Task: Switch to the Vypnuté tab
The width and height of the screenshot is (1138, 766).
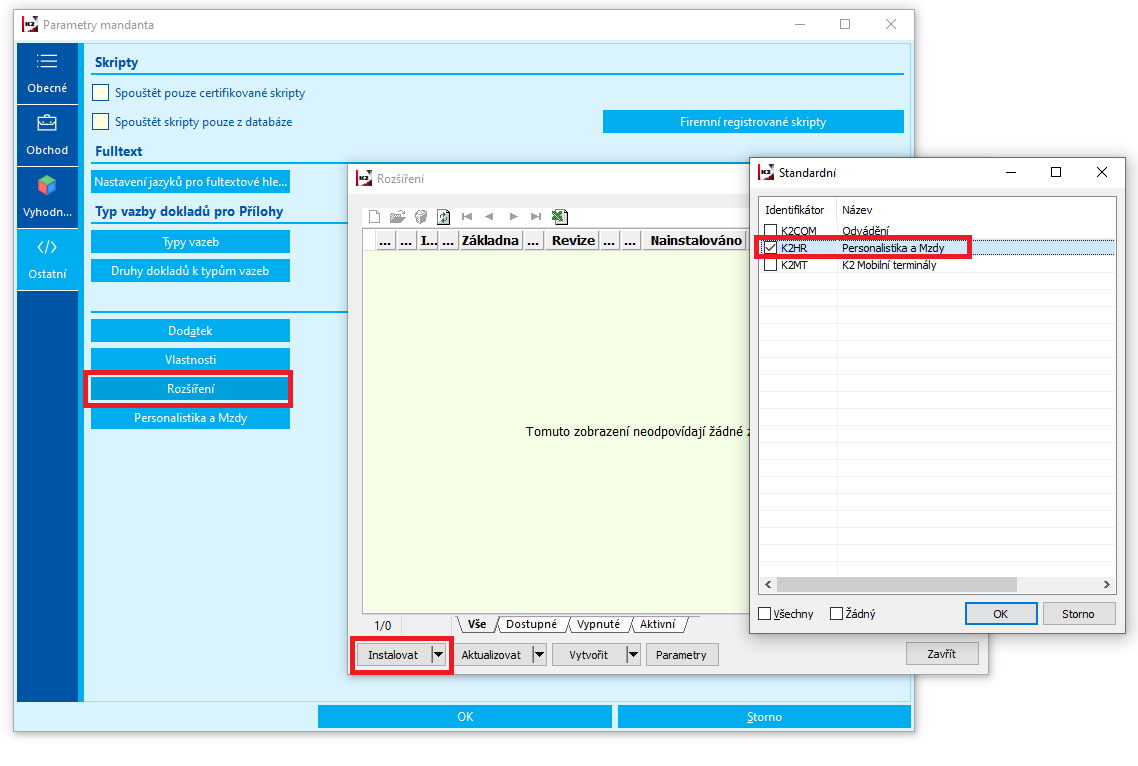Action: click(x=599, y=624)
